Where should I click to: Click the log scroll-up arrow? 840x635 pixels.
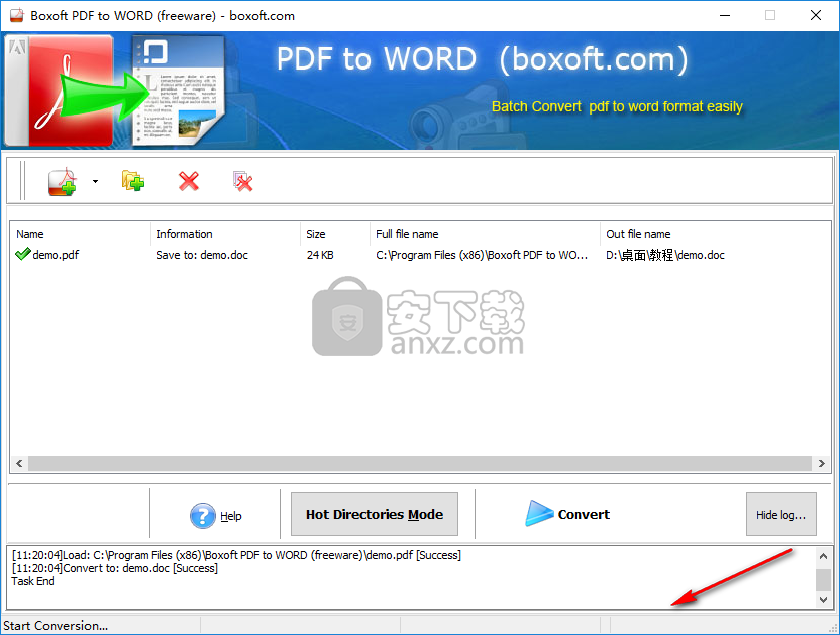click(x=823, y=557)
